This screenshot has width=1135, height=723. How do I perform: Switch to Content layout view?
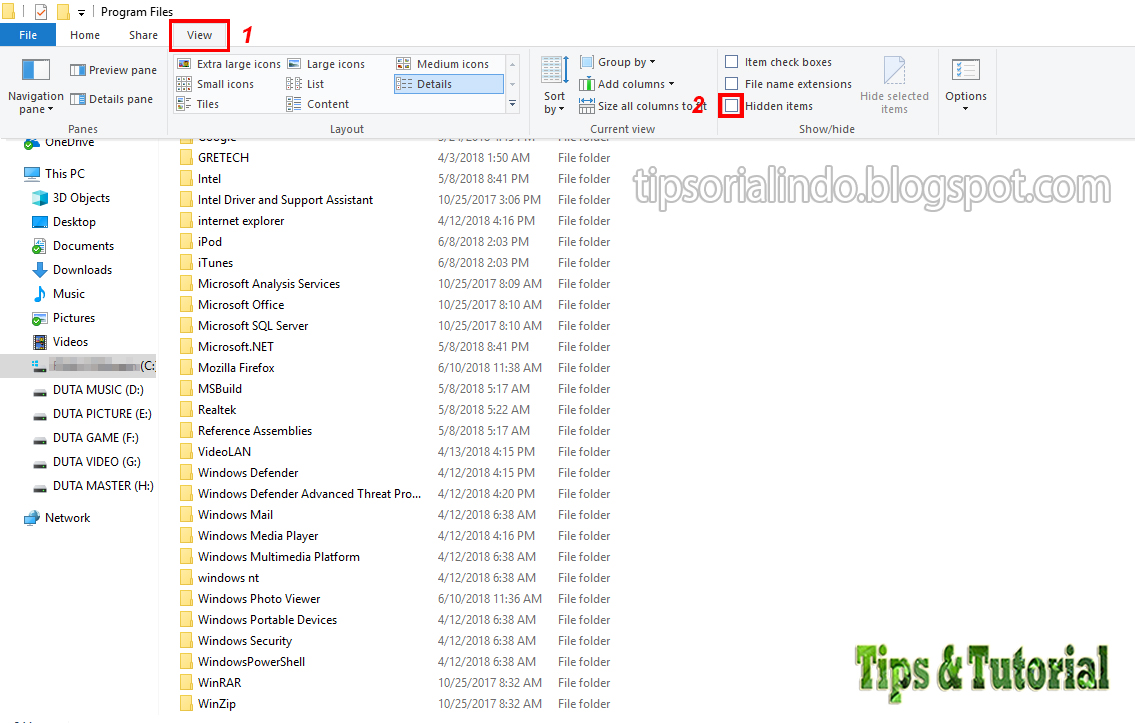pos(326,103)
